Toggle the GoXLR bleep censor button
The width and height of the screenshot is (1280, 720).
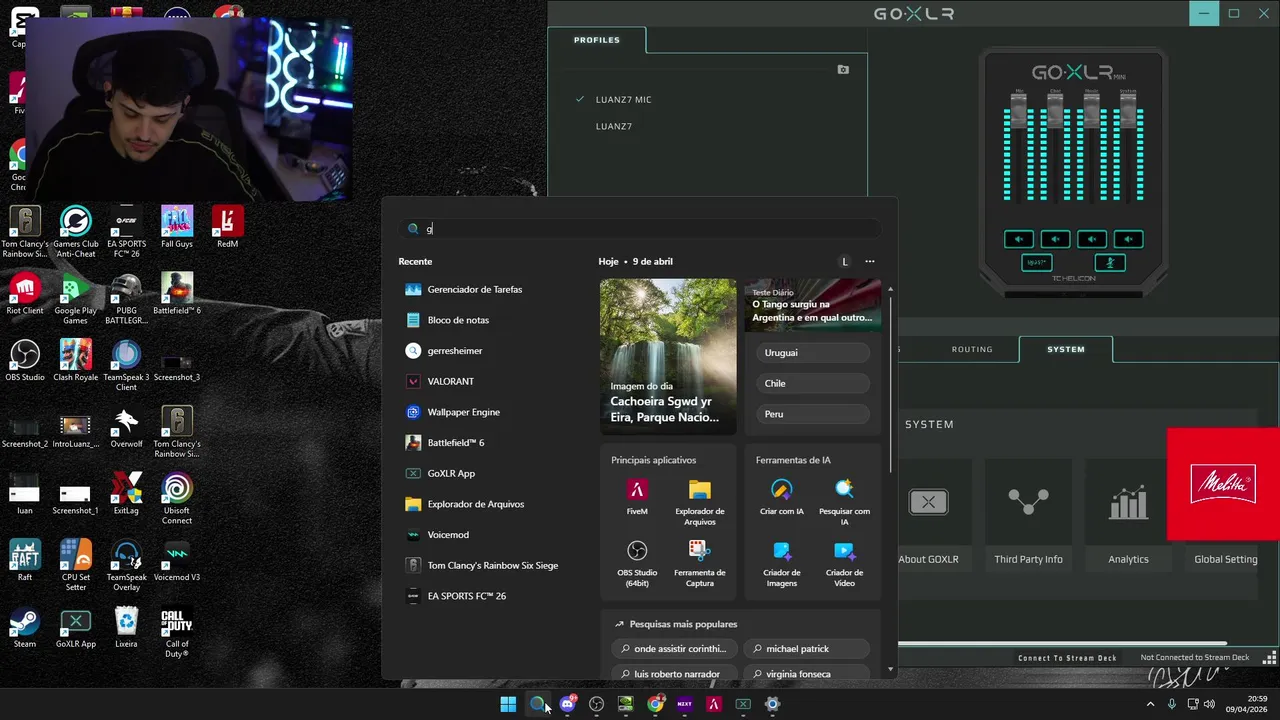click(x=1037, y=263)
